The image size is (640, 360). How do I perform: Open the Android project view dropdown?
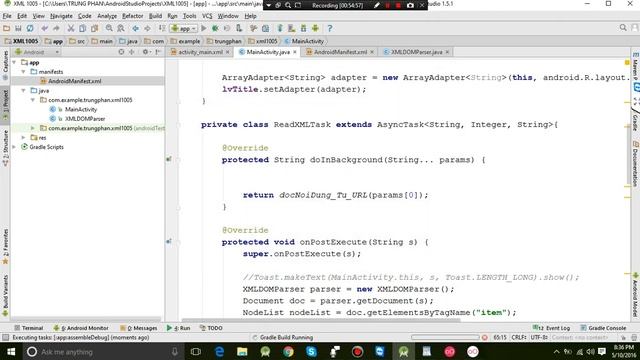point(37,52)
